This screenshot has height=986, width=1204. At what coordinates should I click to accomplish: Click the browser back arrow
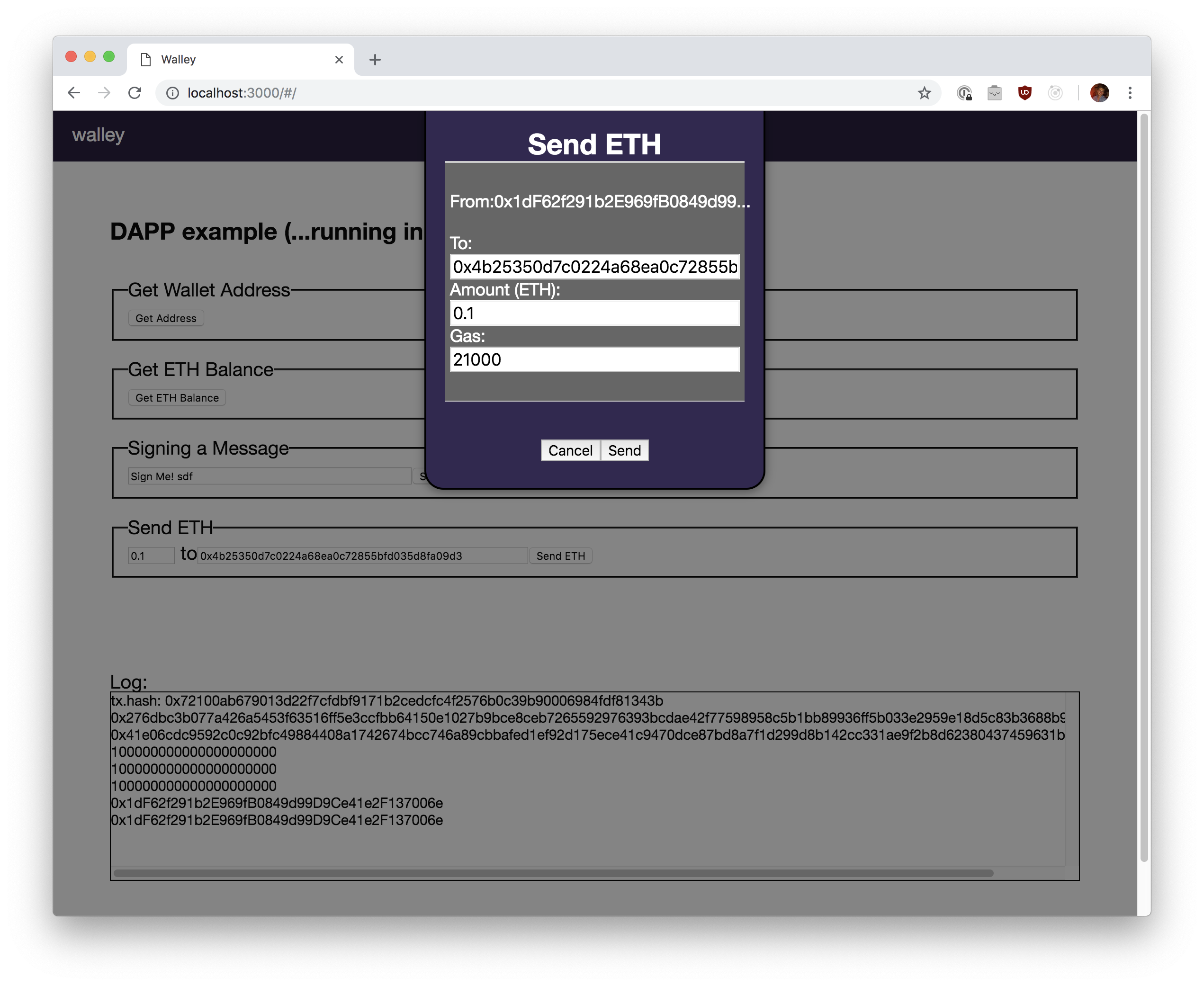click(x=74, y=92)
